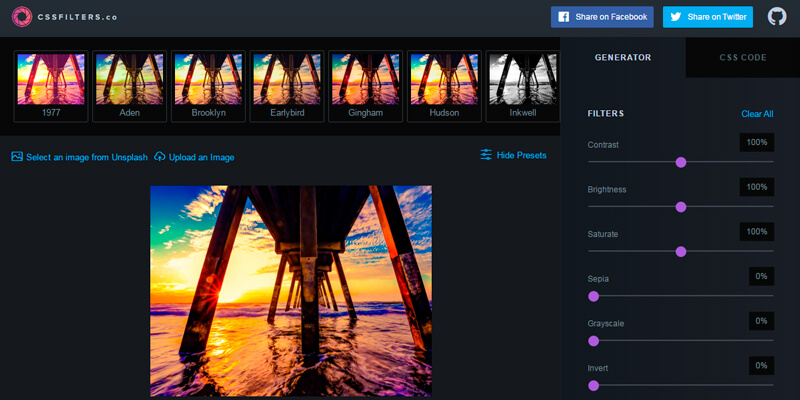This screenshot has height=400, width=800.
Task: Click the Facebook icon in share button
Action: (564, 17)
